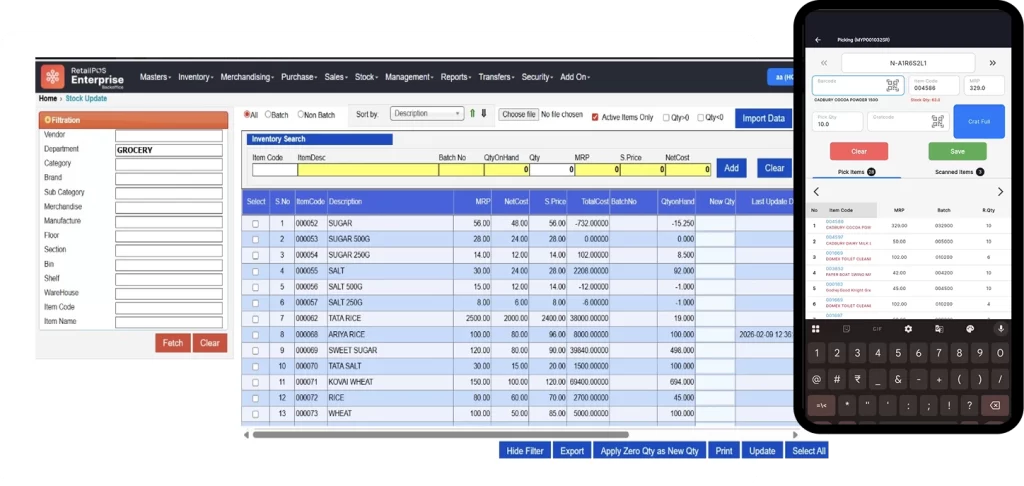Tick the Select checkbox for SUGAR row 1
The width and height of the screenshot is (1024, 486).
pyautogui.click(x=255, y=223)
